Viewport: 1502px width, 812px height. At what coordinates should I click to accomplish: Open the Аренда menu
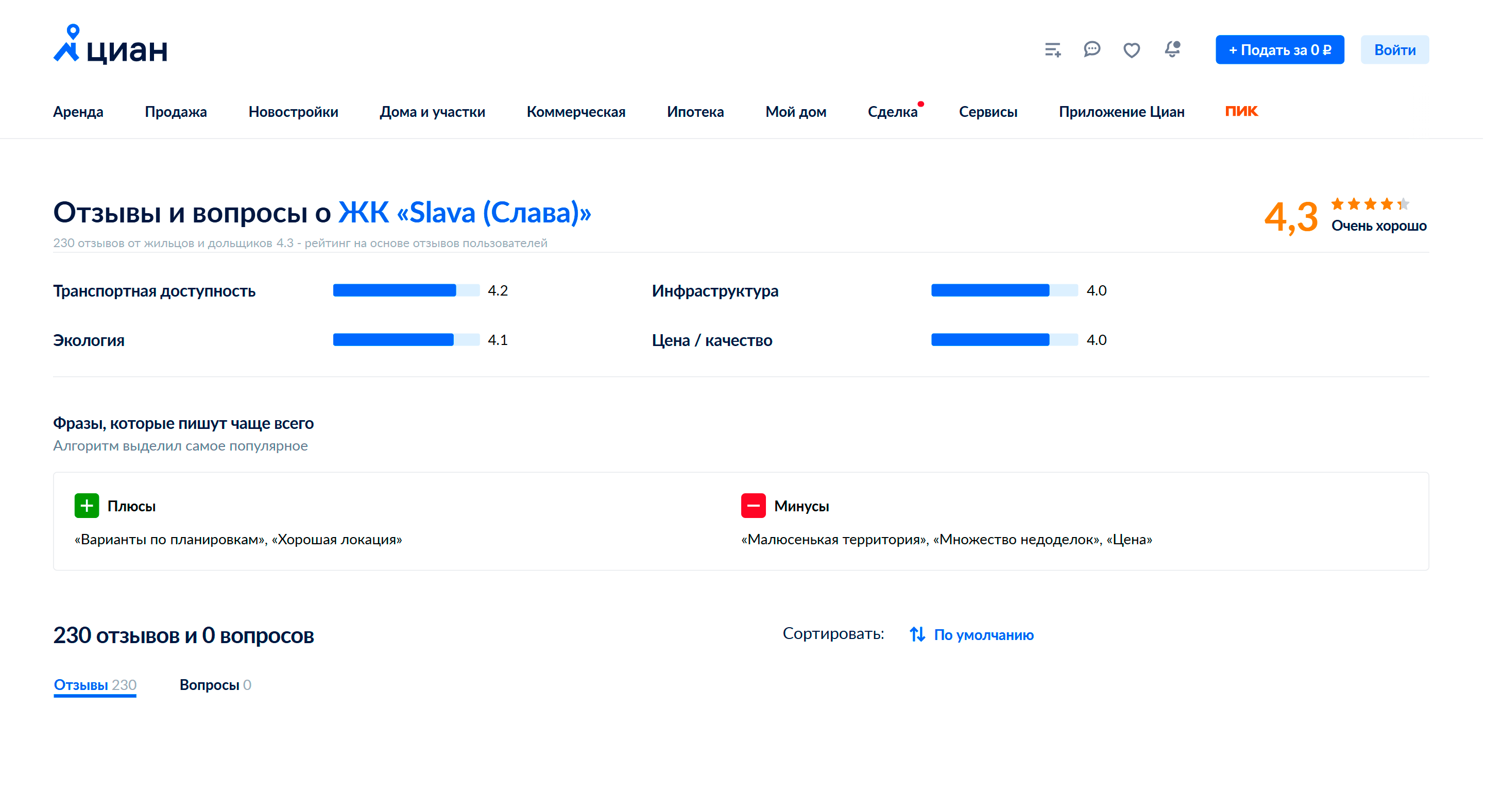pyautogui.click(x=78, y=111)
